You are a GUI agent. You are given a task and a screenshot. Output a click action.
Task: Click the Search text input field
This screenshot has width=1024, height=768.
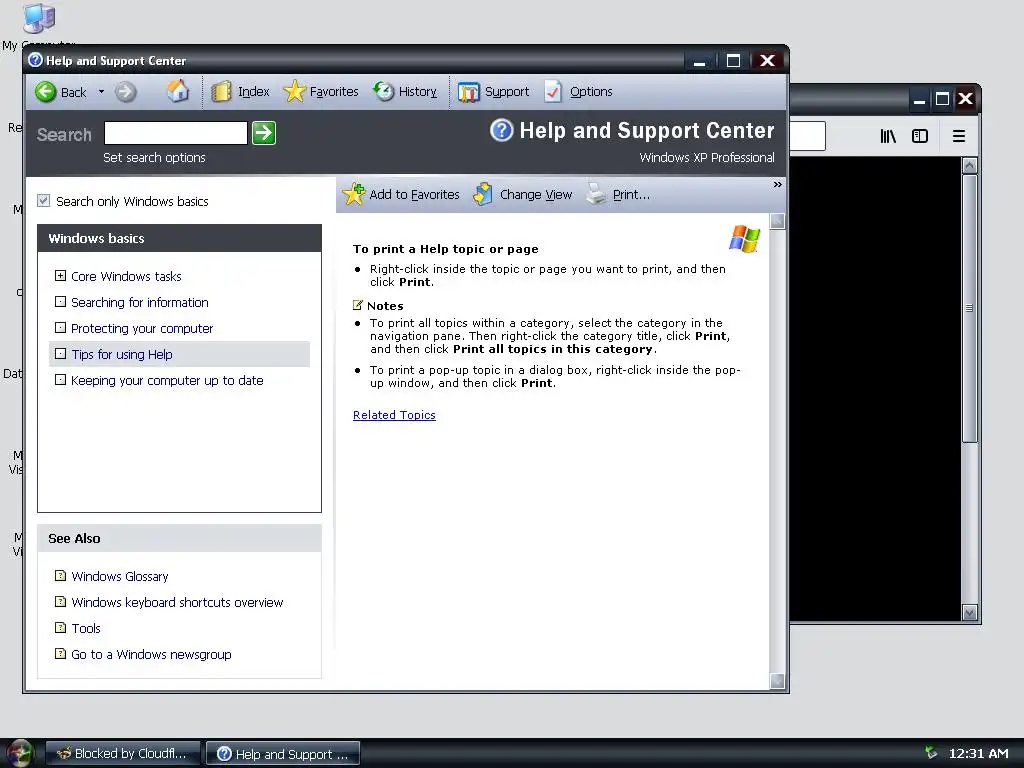coord(176,133)
